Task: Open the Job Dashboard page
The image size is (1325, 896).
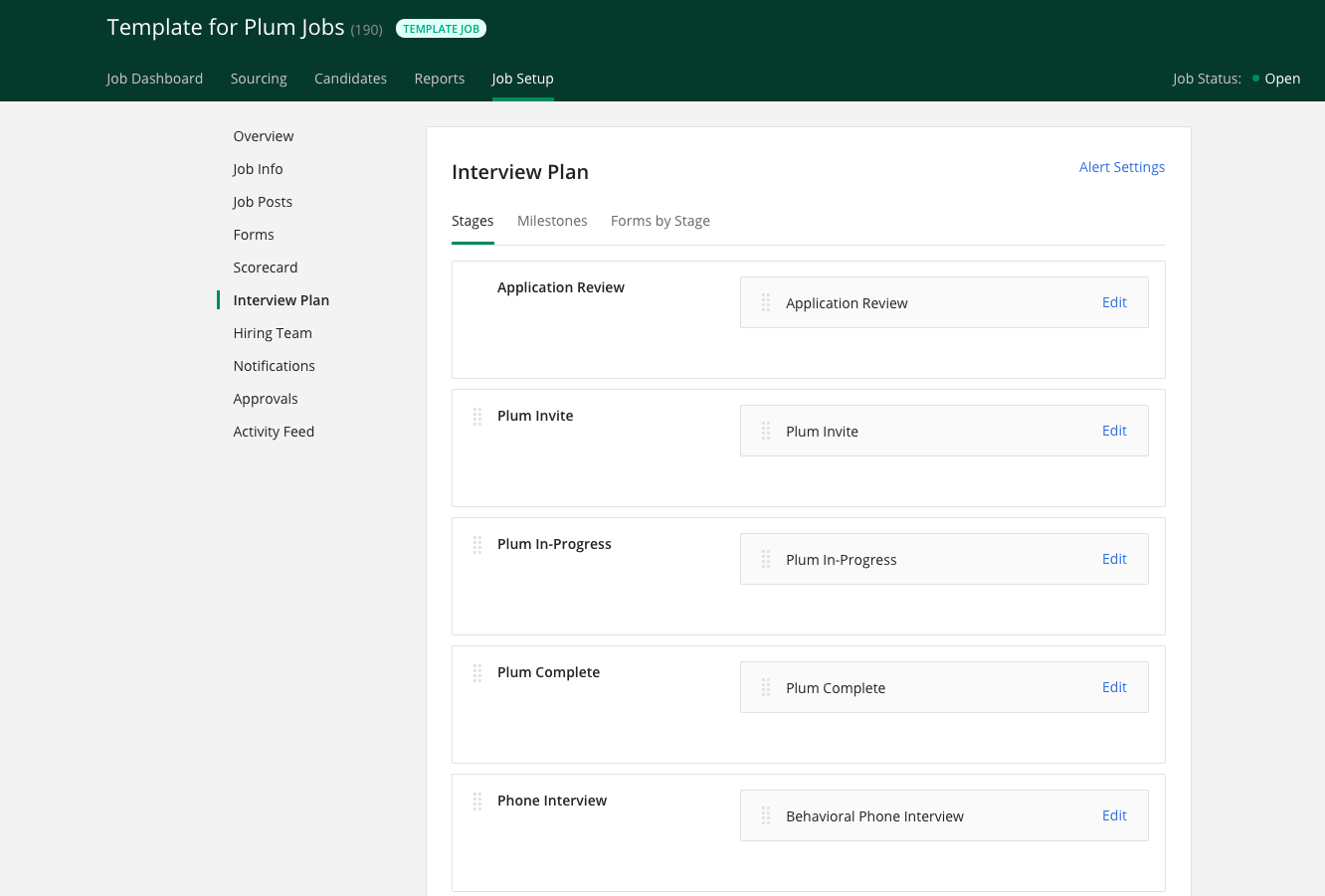Action: tap(154, 79)
